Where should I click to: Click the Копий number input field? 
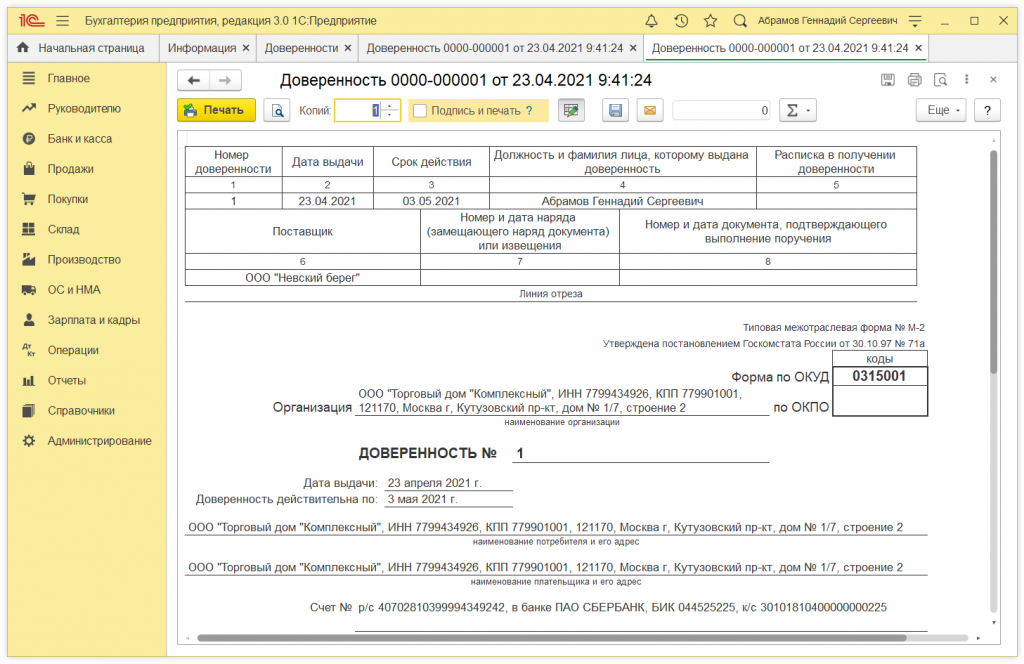(x=357, y=110)
